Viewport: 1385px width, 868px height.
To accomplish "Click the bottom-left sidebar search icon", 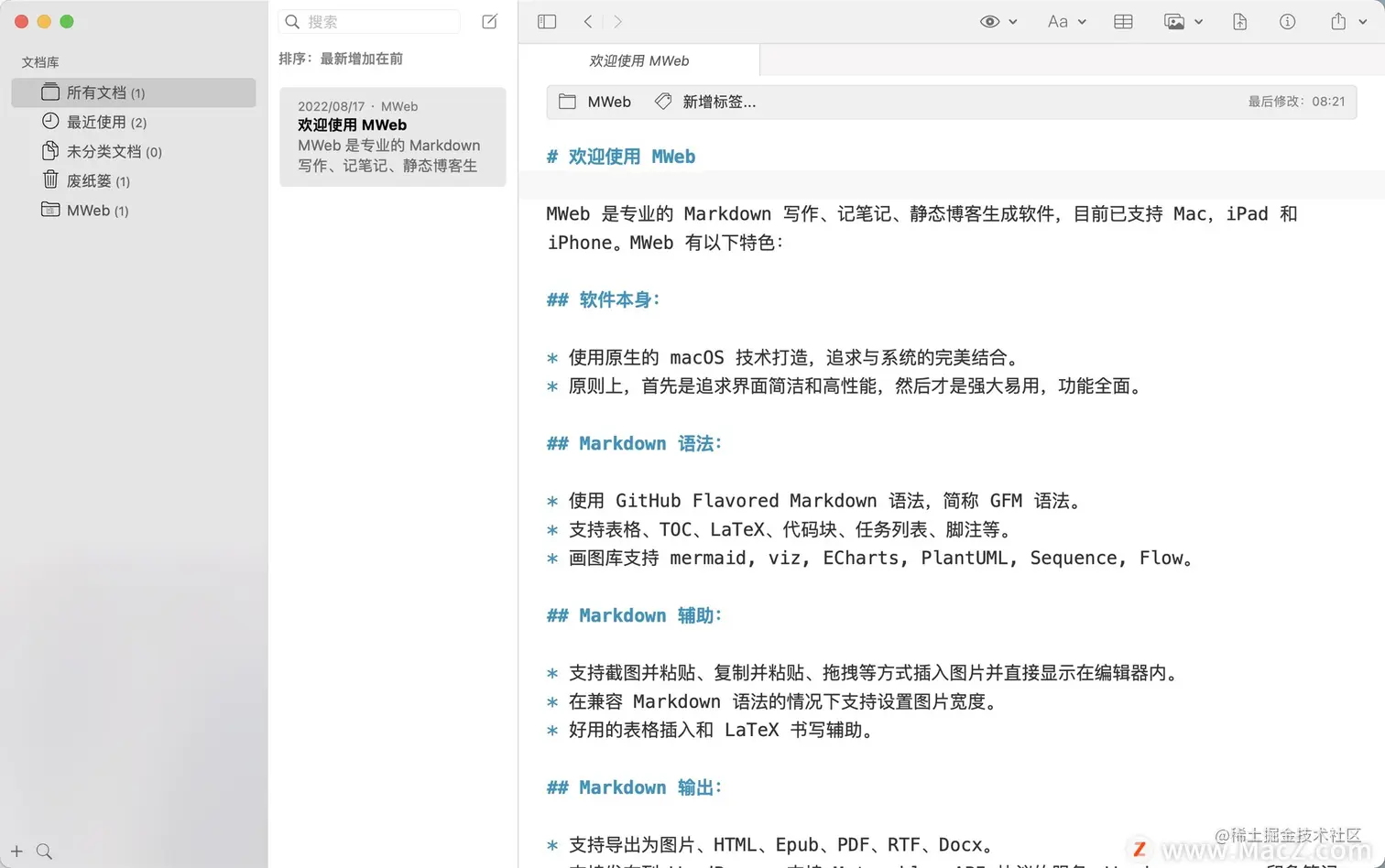I will click(44, 852).
